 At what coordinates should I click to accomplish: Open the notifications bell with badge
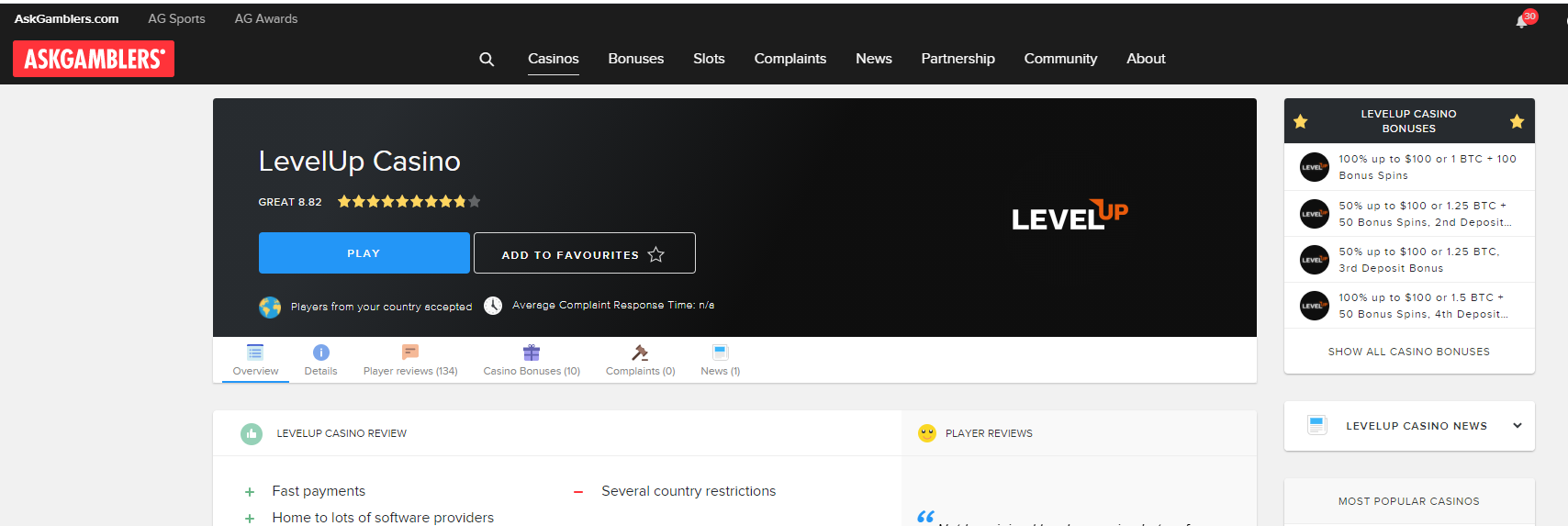[x=1526, y=19]
